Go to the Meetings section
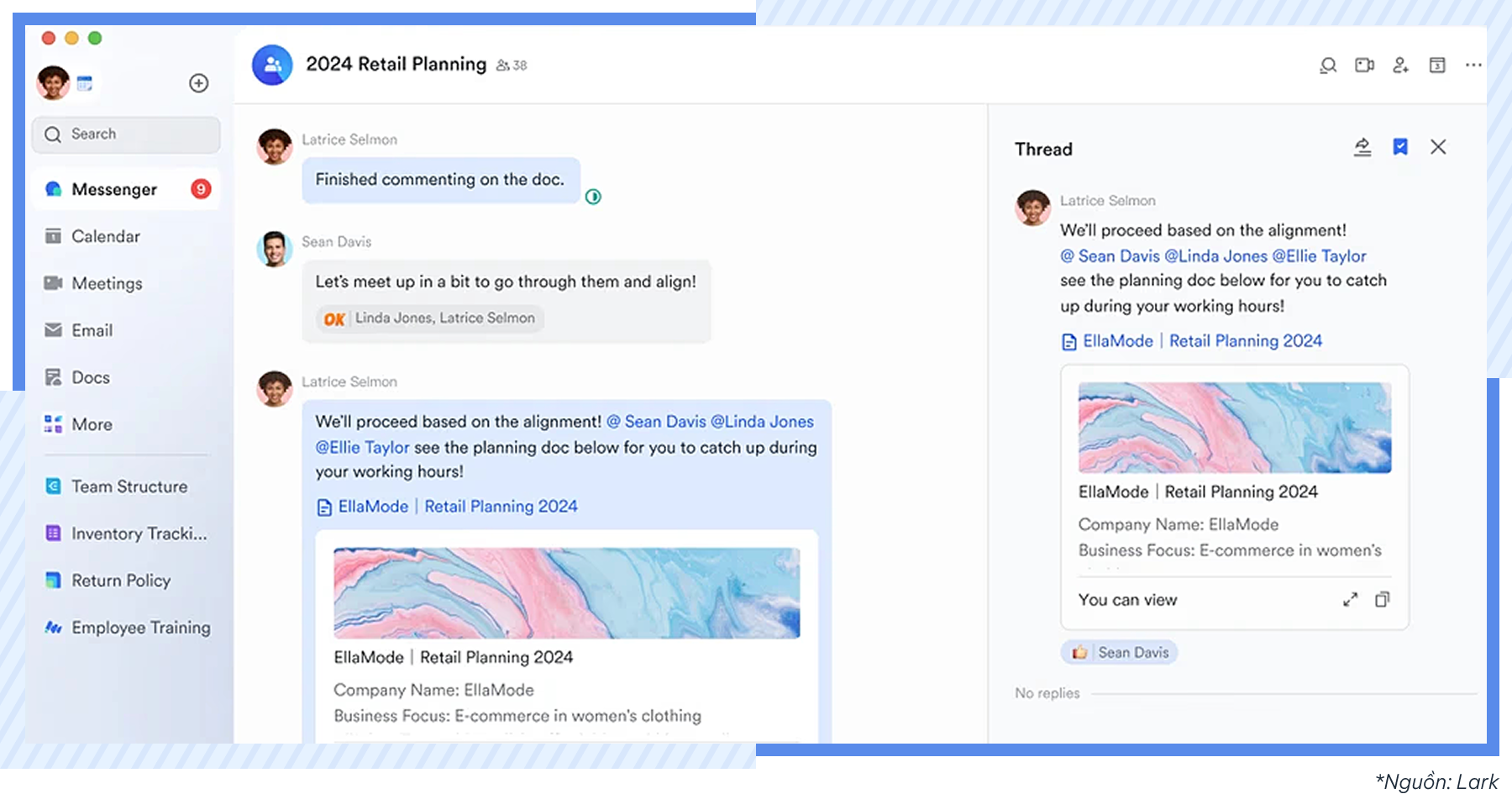The image size is (1512, 794). (x=126, y=283)
